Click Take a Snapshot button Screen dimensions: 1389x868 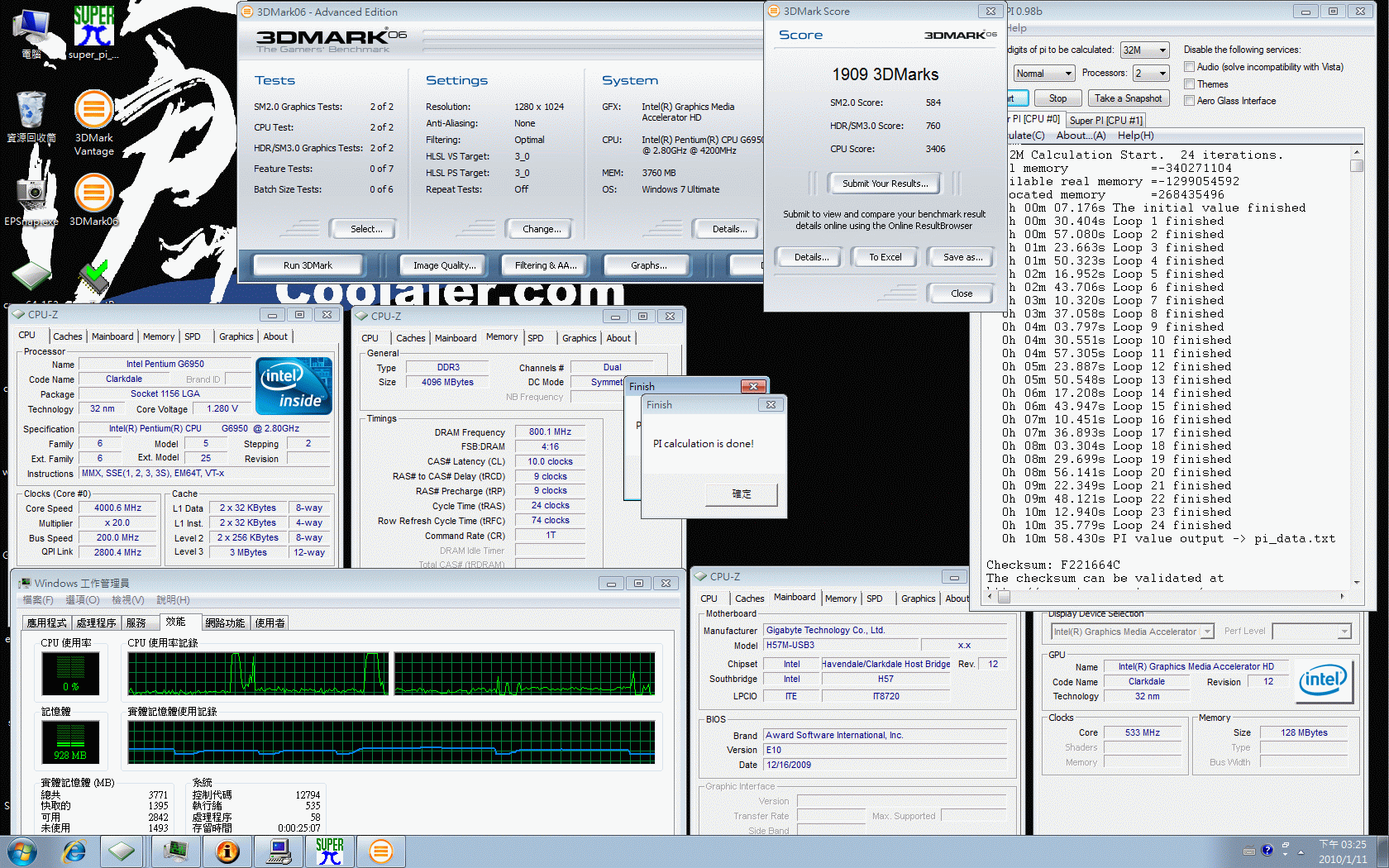click(x=1128, y=98)
